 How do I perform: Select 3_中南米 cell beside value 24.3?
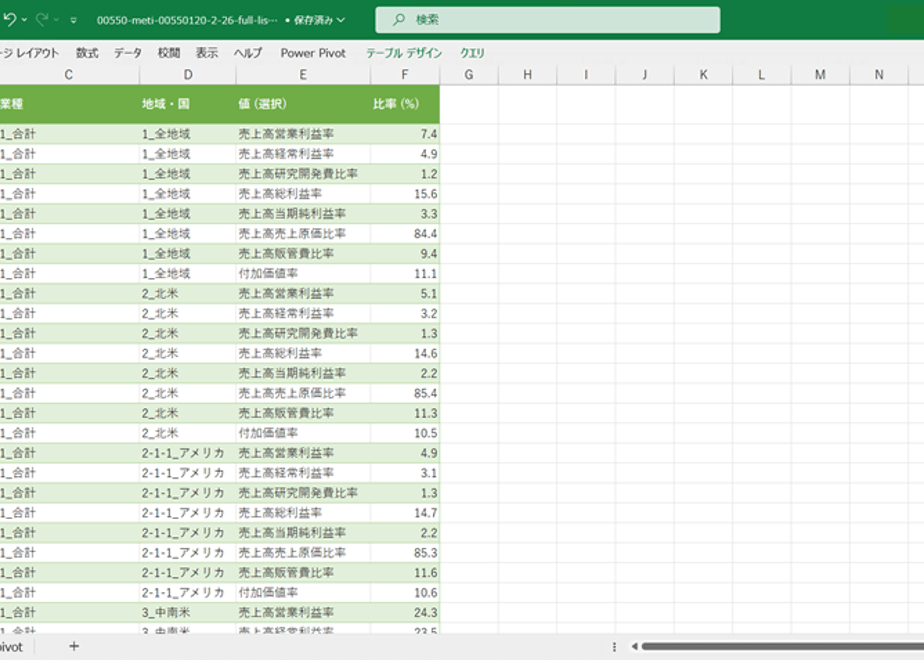188,612
